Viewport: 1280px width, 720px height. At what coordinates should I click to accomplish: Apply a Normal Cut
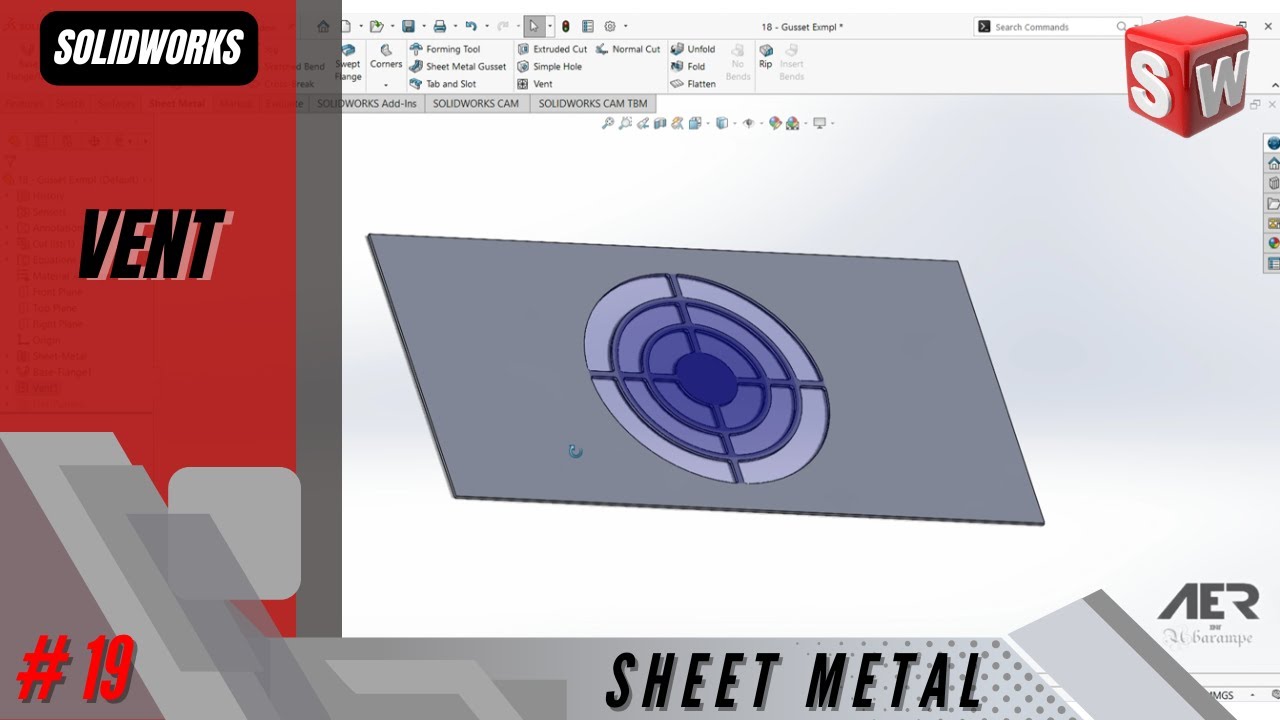(x=628, y=49)
